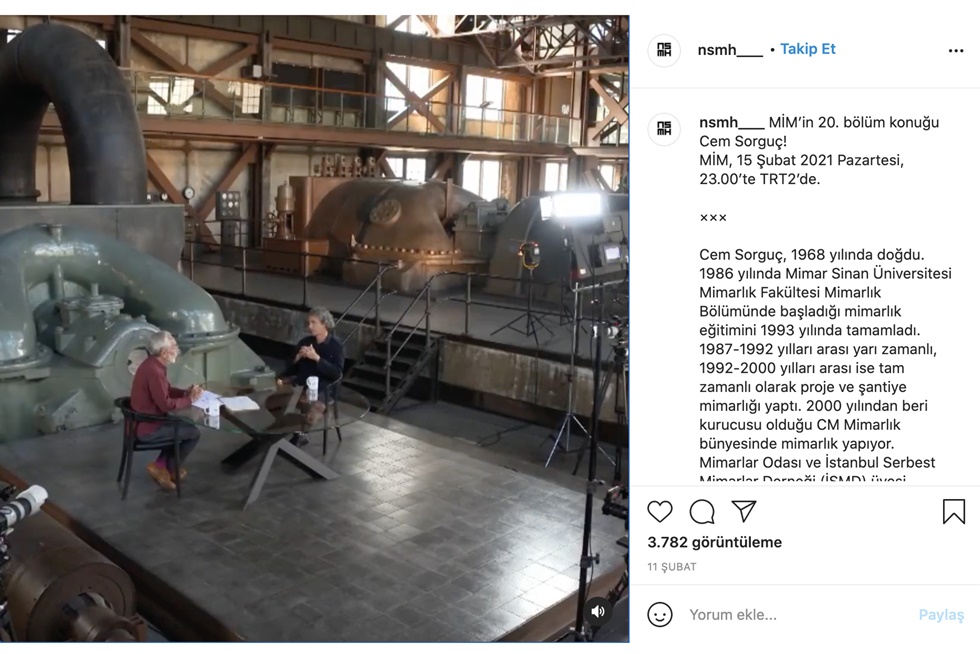
Task: Follow the account with Takip Et
Action: 808,49
